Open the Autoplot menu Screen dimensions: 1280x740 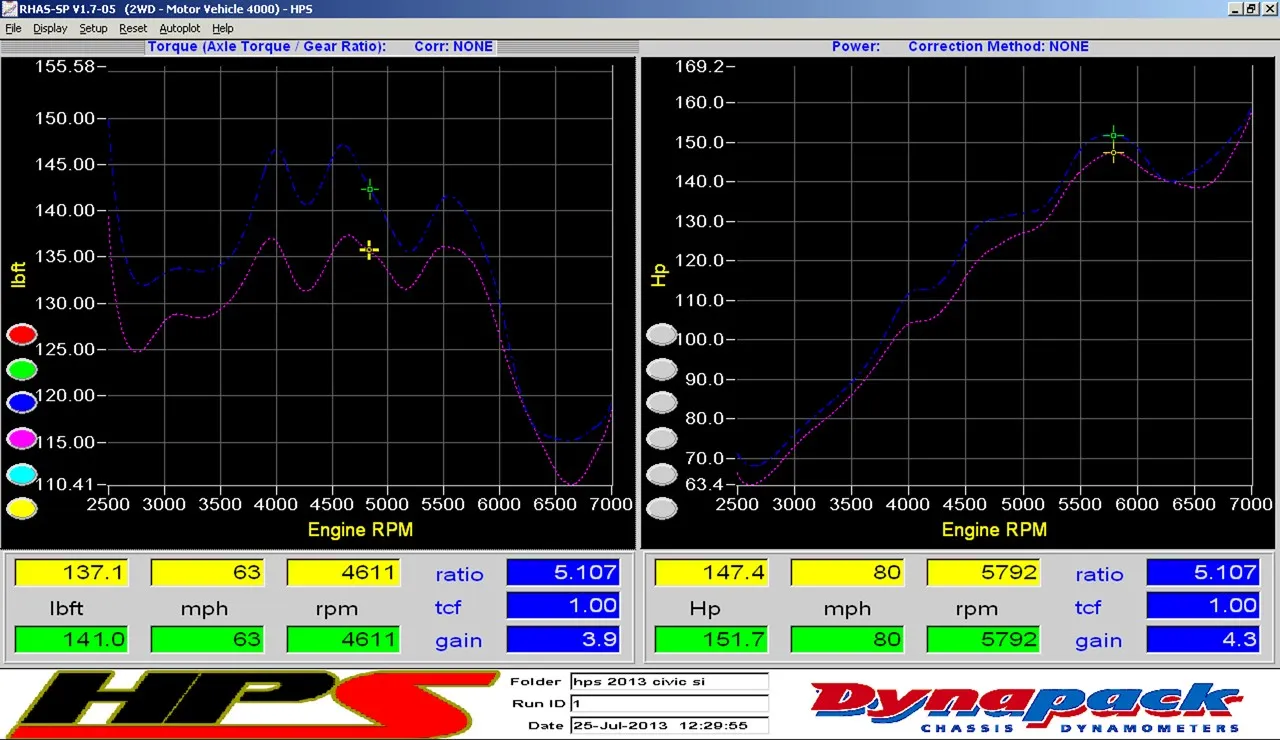point(180,28)
